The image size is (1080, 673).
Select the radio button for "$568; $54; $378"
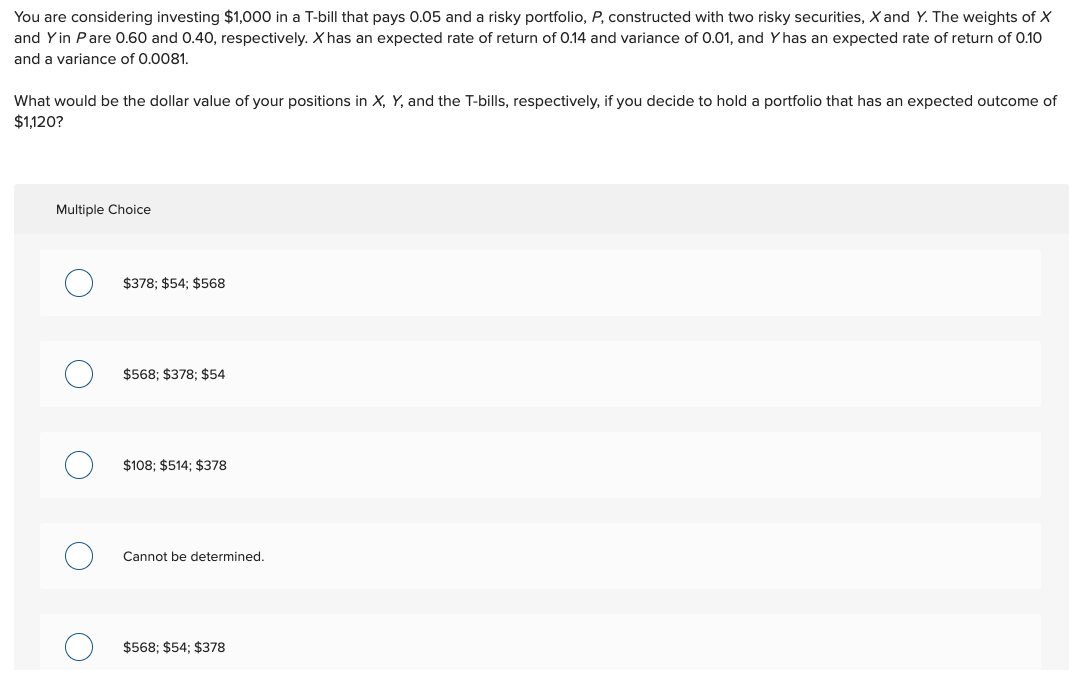pyautogui.click(x=79, y=647)
